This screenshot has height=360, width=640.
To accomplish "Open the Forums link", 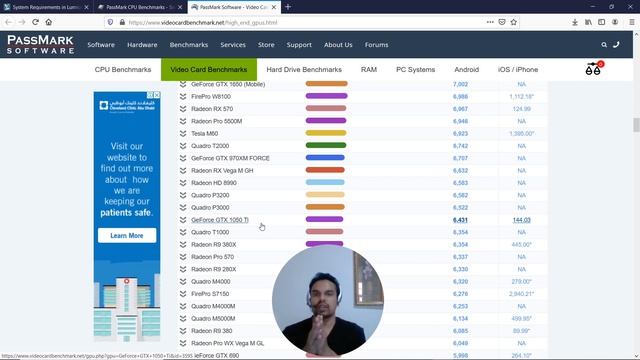I will point(376,45).
